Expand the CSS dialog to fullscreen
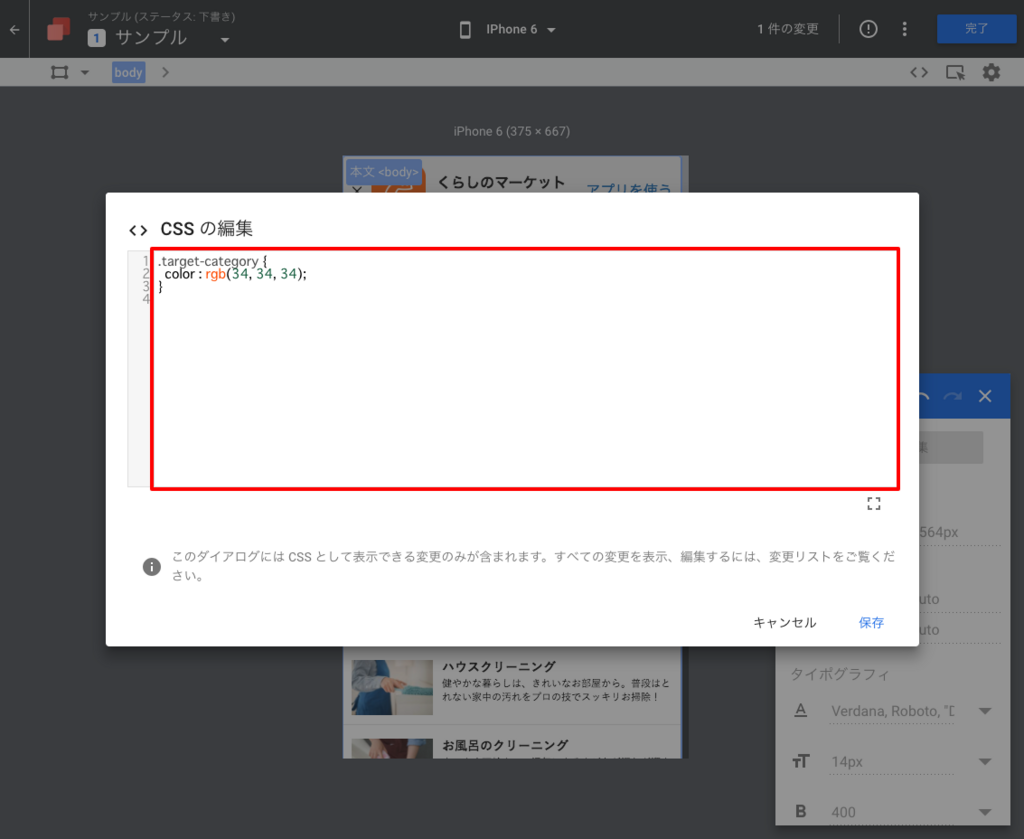 (873, 503)
